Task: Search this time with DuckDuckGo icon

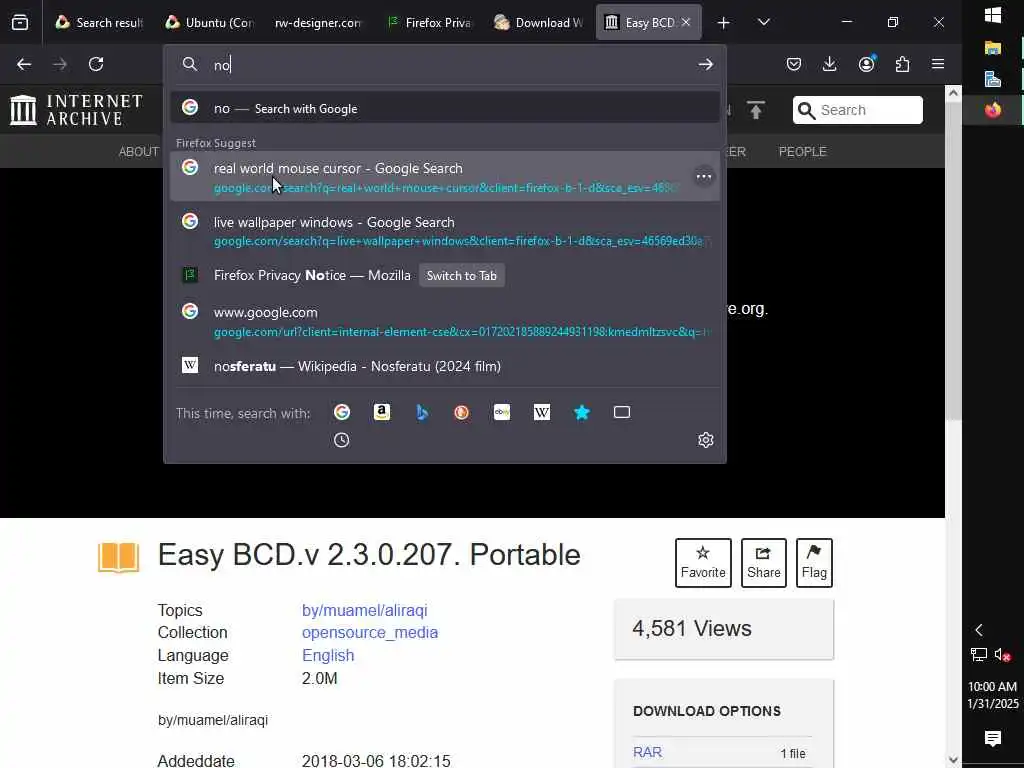Action: (x=462, y=412)
